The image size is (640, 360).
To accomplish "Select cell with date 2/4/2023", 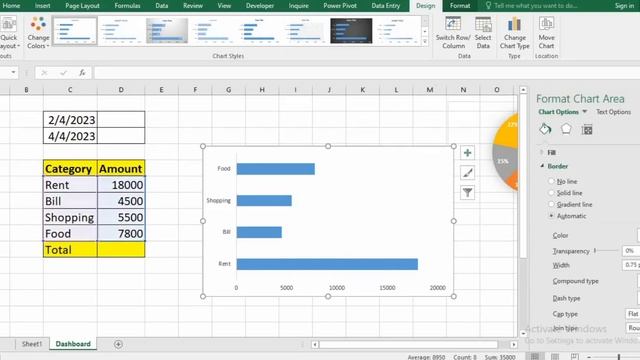I will 70,120.
